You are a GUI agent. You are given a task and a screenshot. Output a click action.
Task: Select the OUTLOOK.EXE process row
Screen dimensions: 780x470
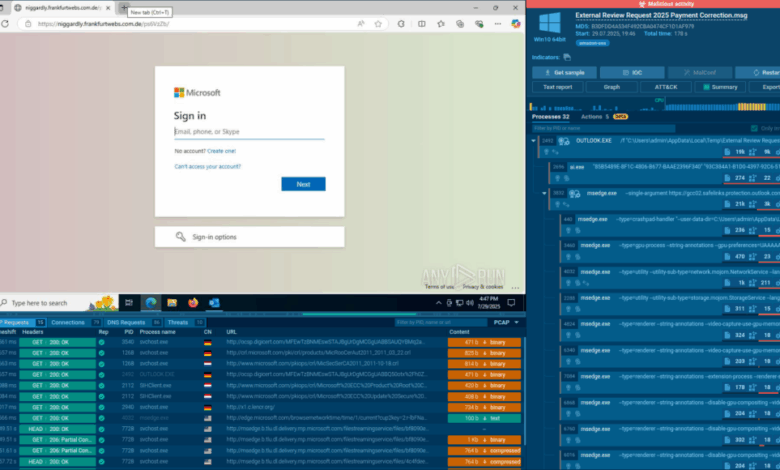(x=660, y=146)
